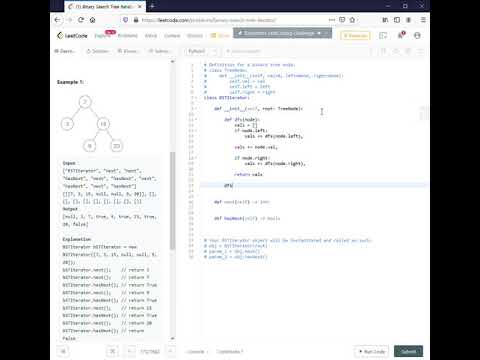Open the Contest nav item

pos(172,36)
